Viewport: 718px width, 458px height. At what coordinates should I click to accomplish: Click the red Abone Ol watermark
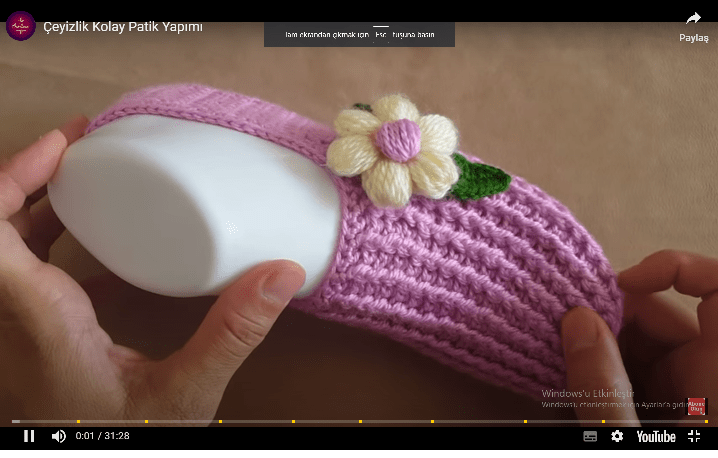[696, 406]
